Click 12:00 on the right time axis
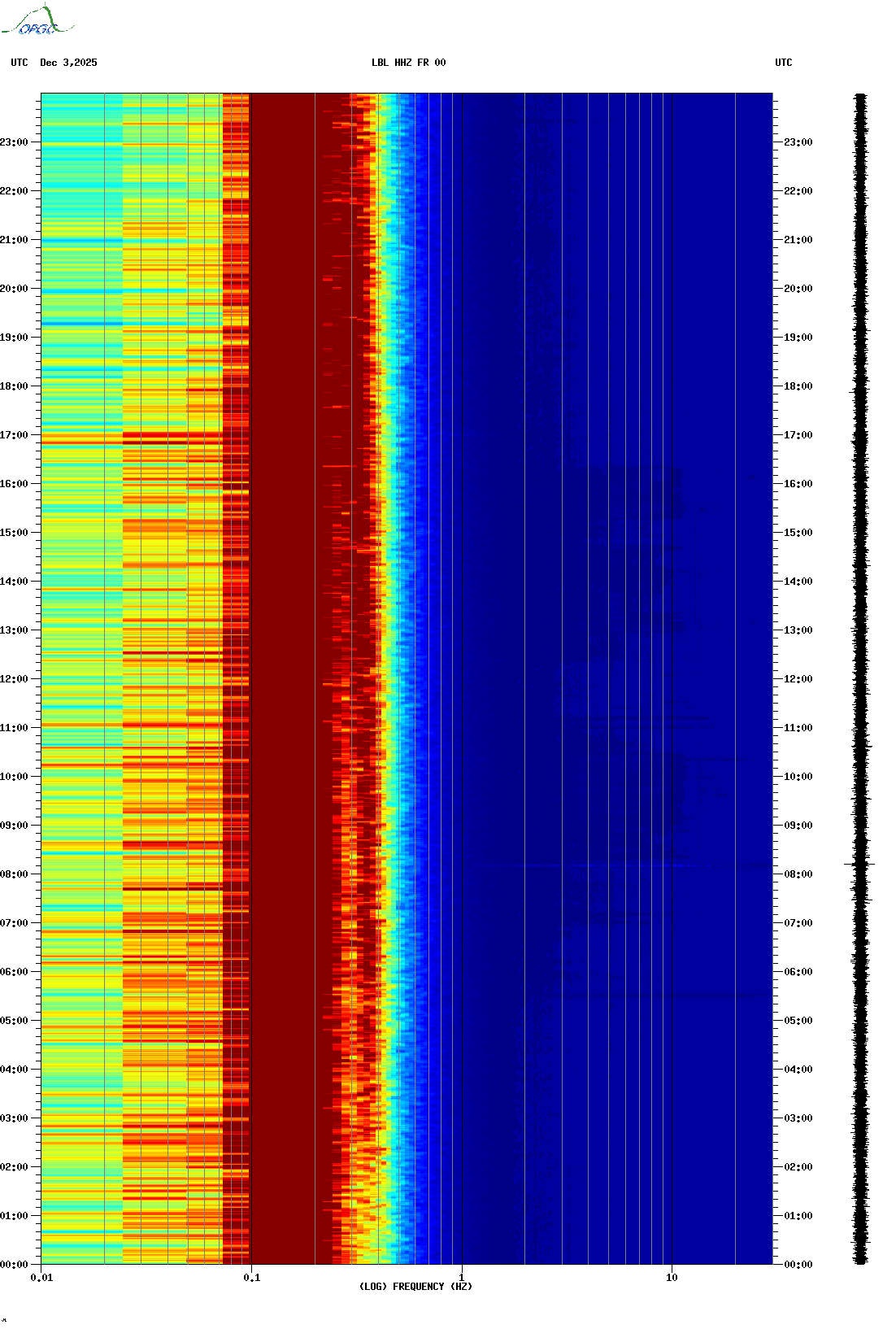Viewport: 896px width, 1329px height. (x=798, y=679)
